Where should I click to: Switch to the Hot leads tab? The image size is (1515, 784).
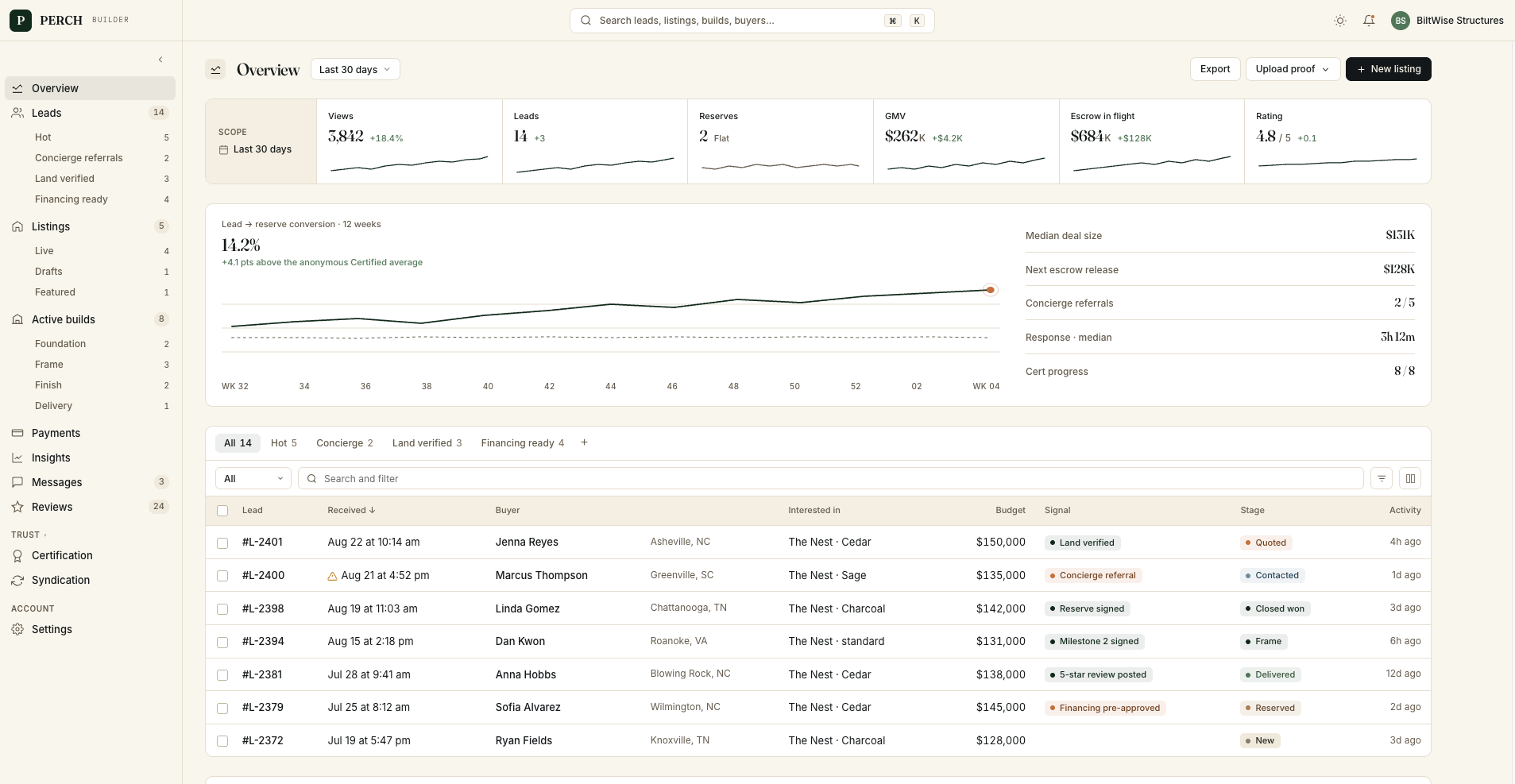point(284,443)
